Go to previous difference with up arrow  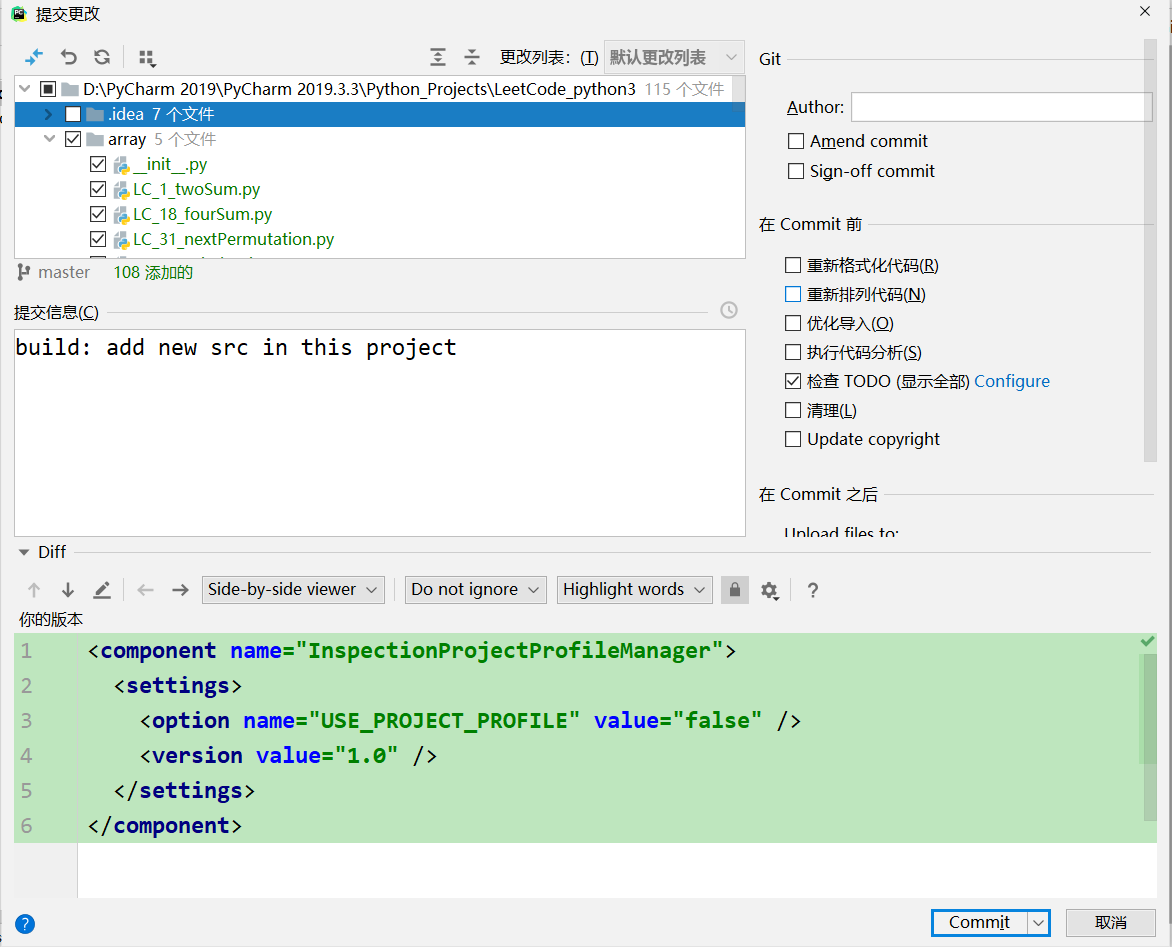[34, 590]
